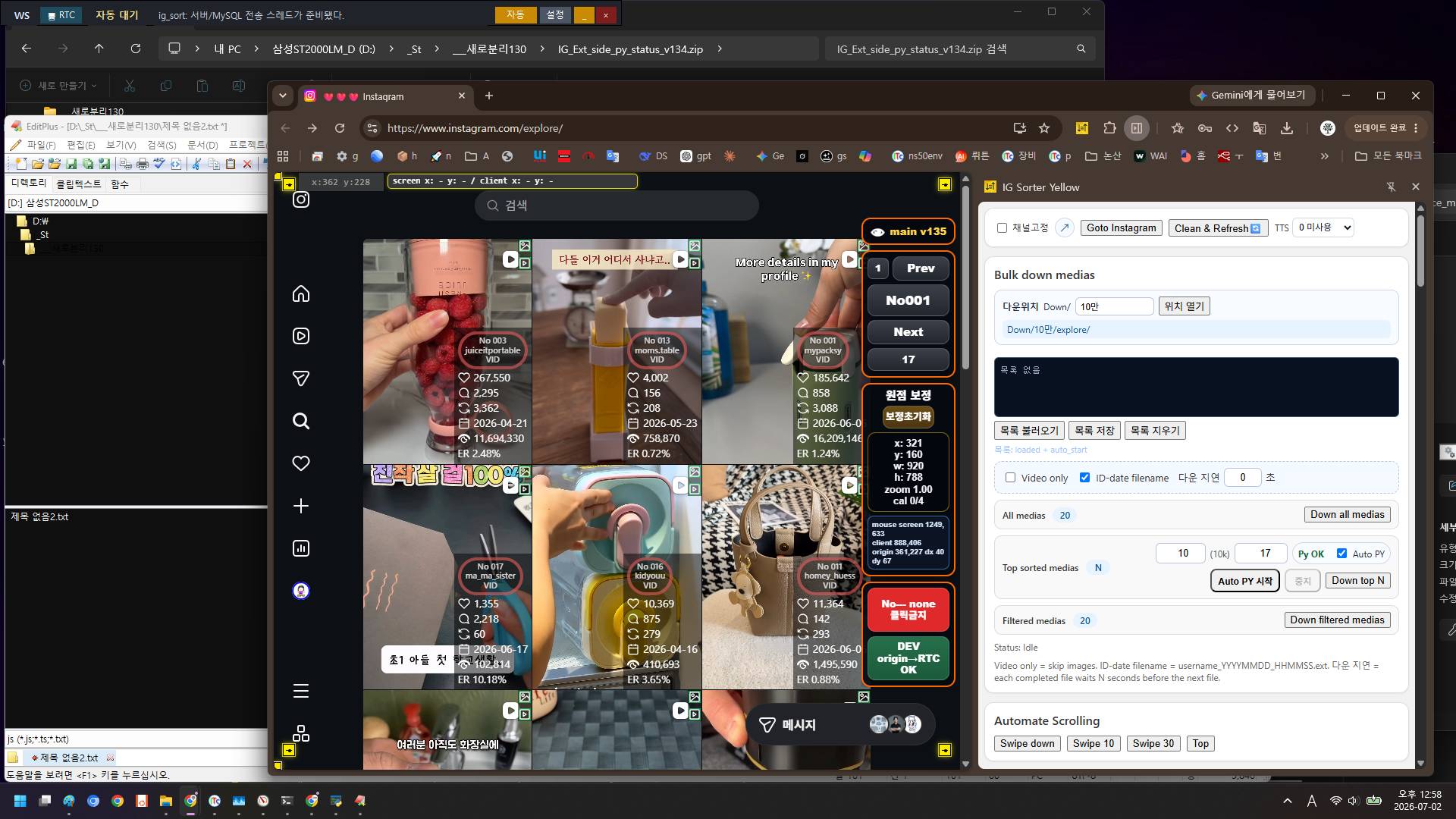Open Instagram Notifications heart icon

point(301,463)
